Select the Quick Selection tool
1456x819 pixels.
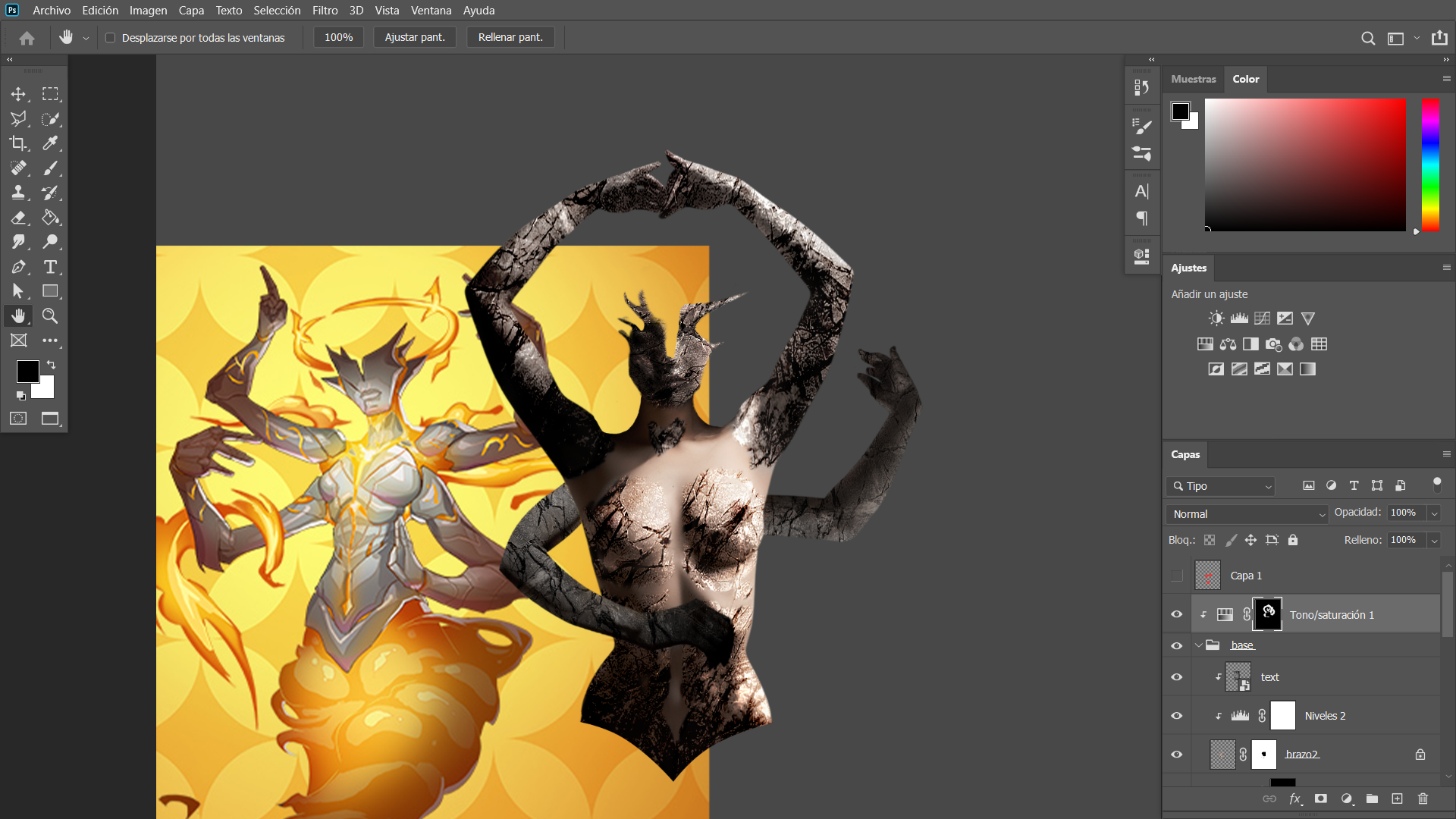point(50,119)
